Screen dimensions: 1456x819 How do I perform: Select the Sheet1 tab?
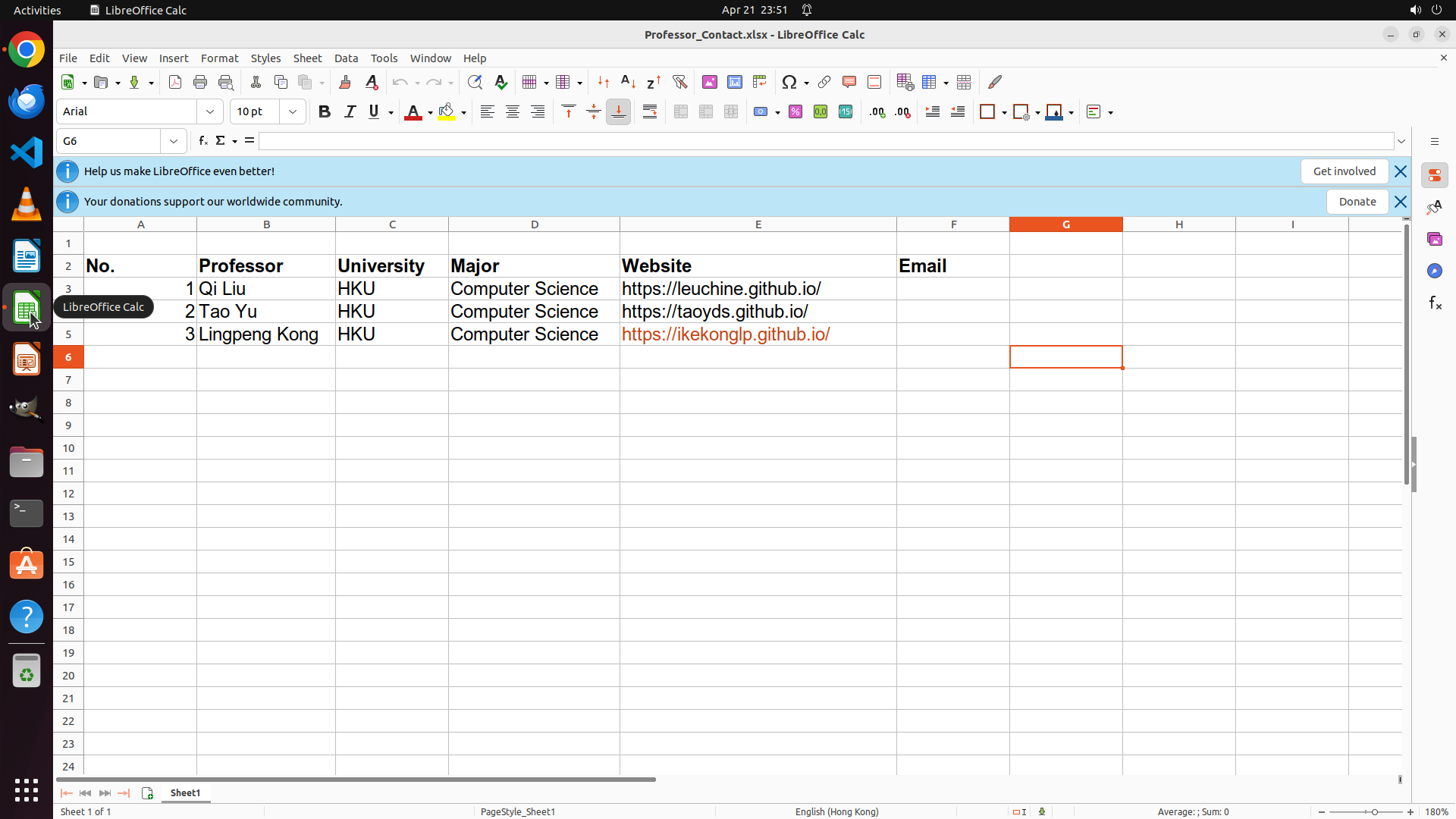185,792
